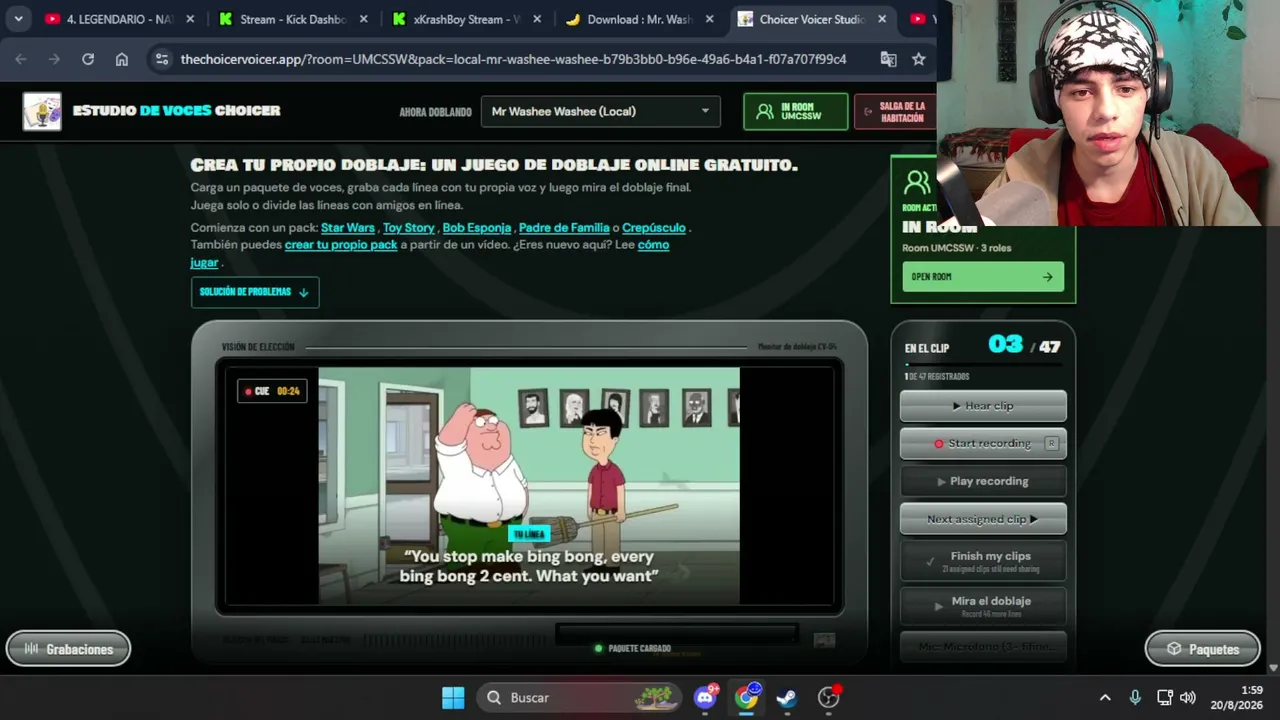
Task: Expand the 'Solución de problemas' section
Action: coord(255,292)
